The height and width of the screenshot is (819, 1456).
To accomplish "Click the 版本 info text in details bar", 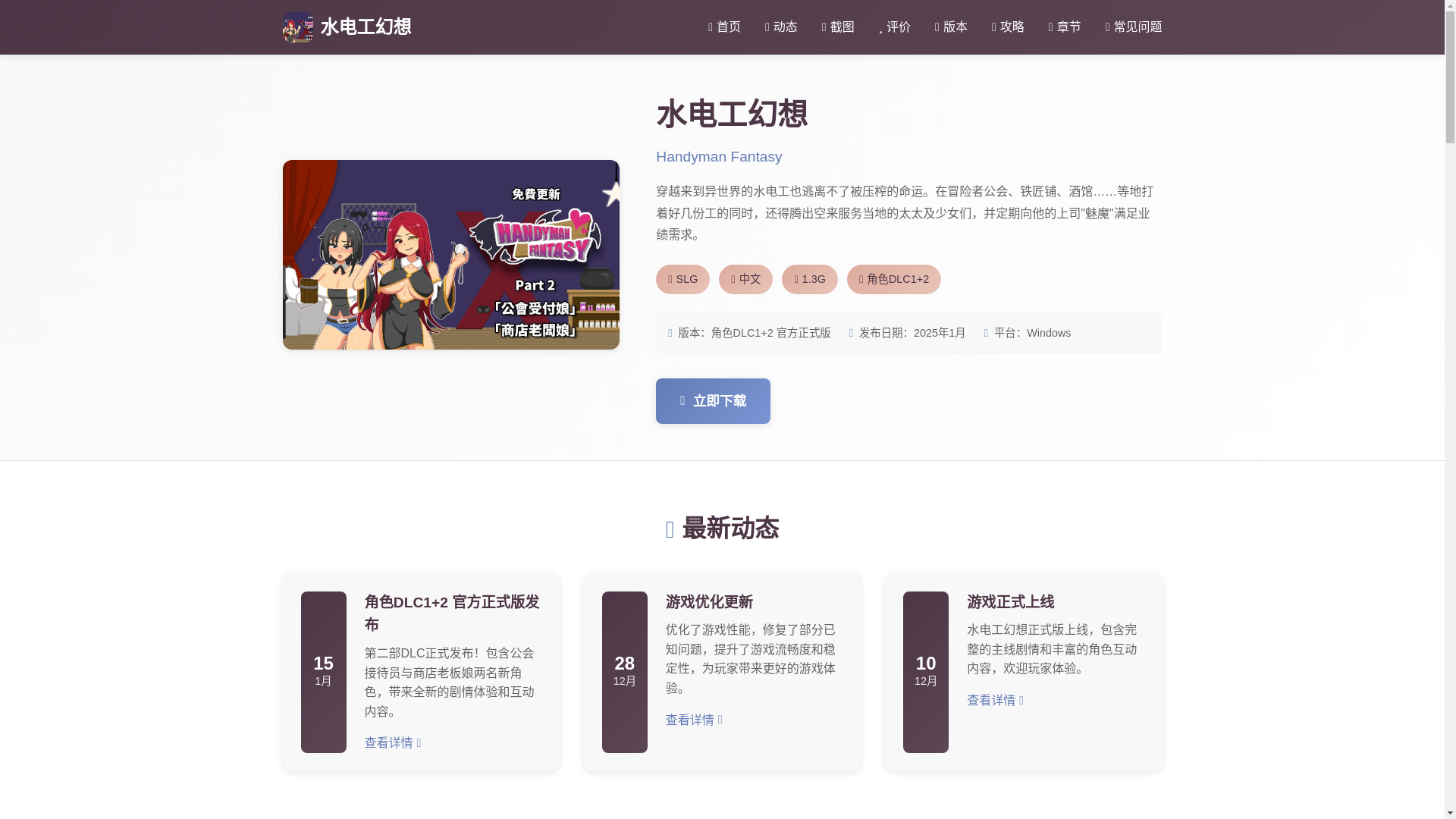I will click(749, 333).
